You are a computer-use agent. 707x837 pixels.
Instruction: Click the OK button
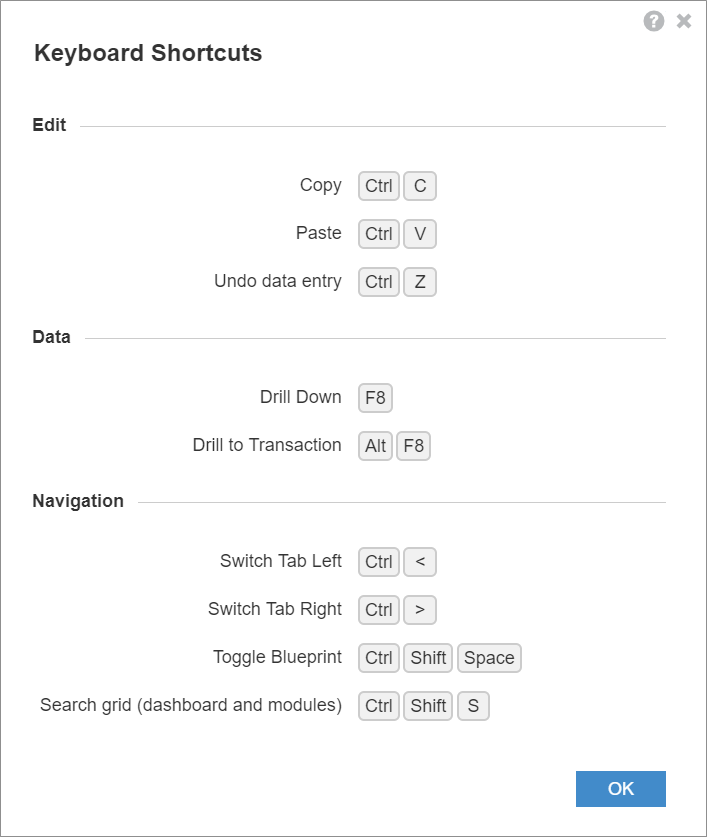[x=620, y=788]
